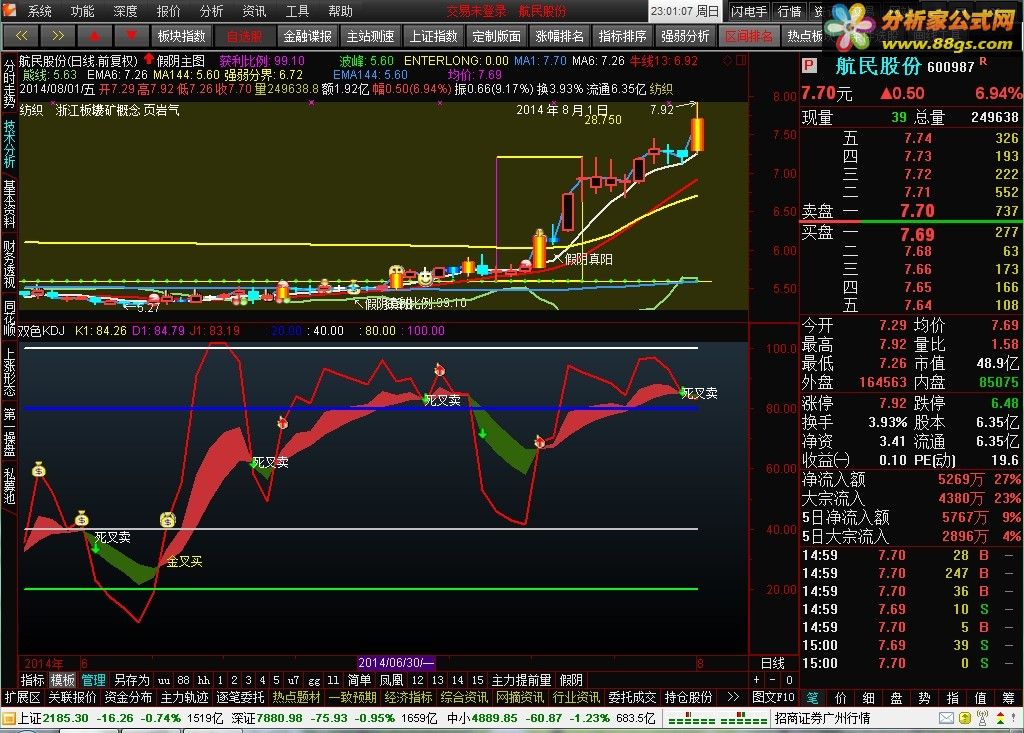Viewport: 1024px width, 733px height.
Task: Select the 笔 tab in quote panel
Action: (812, 698)
